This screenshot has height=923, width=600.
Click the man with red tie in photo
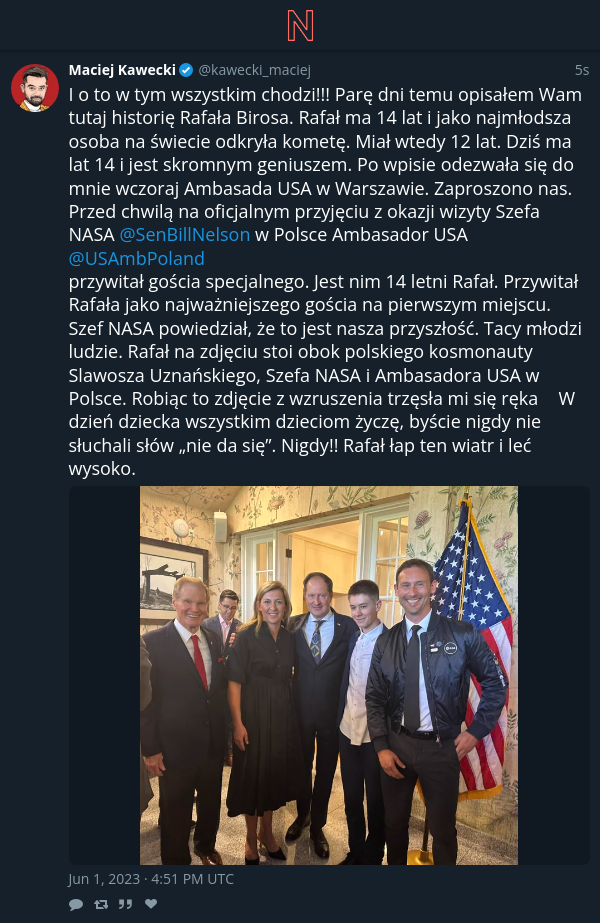[x=184, y=718]
